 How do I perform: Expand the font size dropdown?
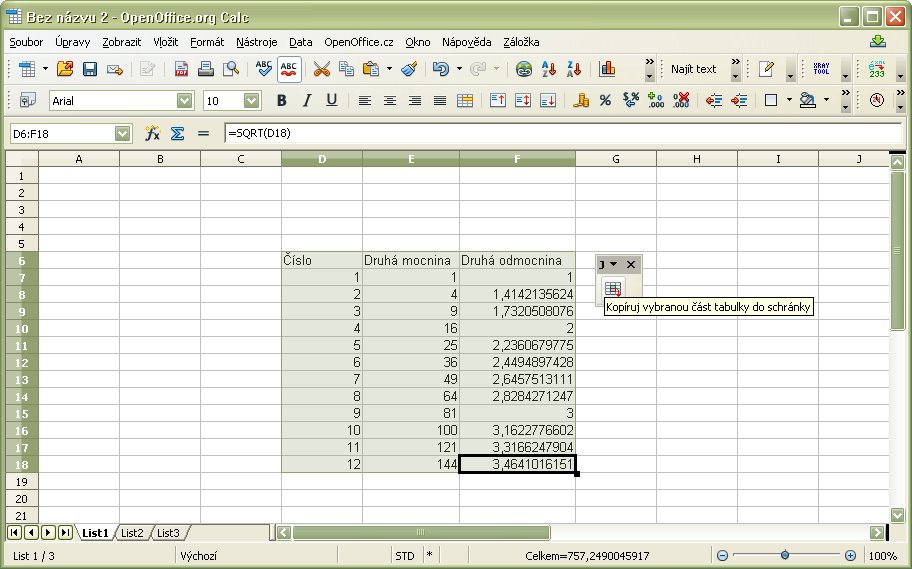(x=252, y=100)
